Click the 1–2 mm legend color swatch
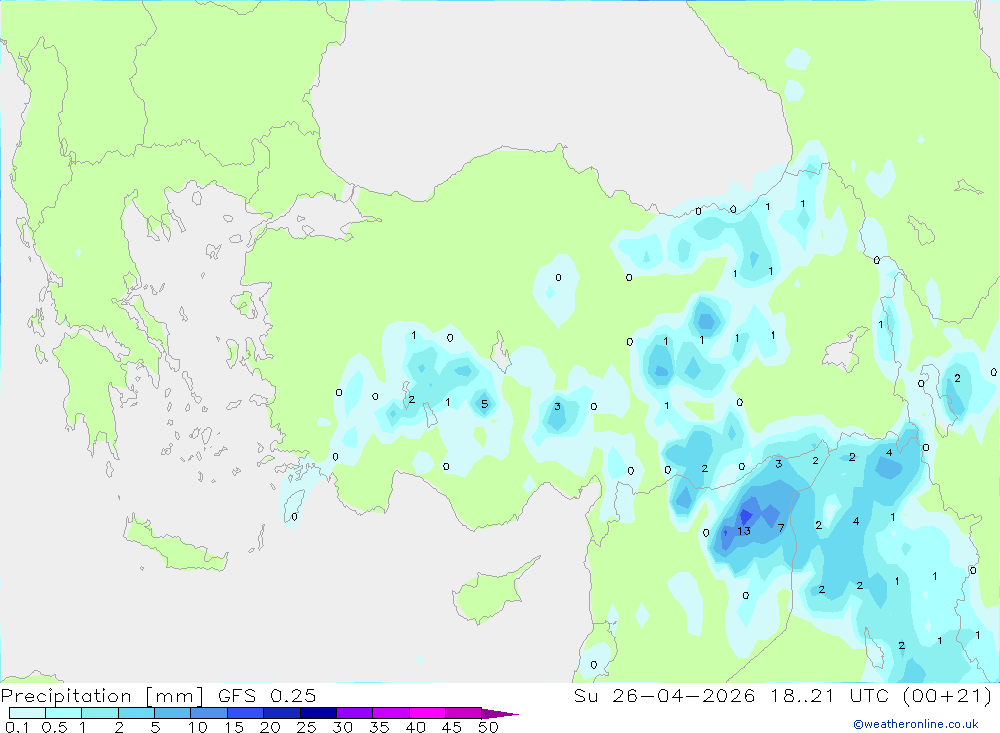 (x=100, y=713)
